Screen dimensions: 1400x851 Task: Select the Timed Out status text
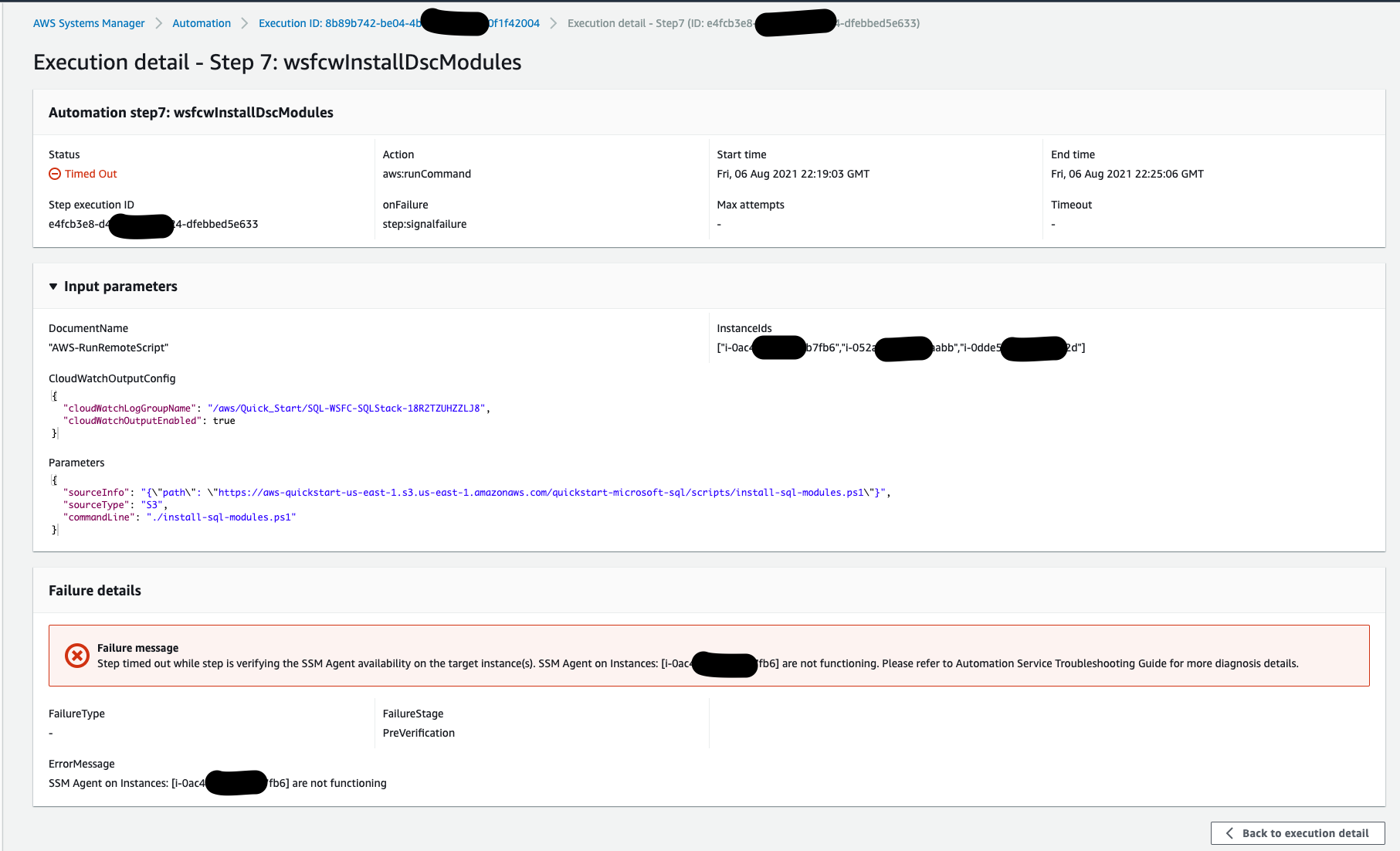(x=91, y=174)
